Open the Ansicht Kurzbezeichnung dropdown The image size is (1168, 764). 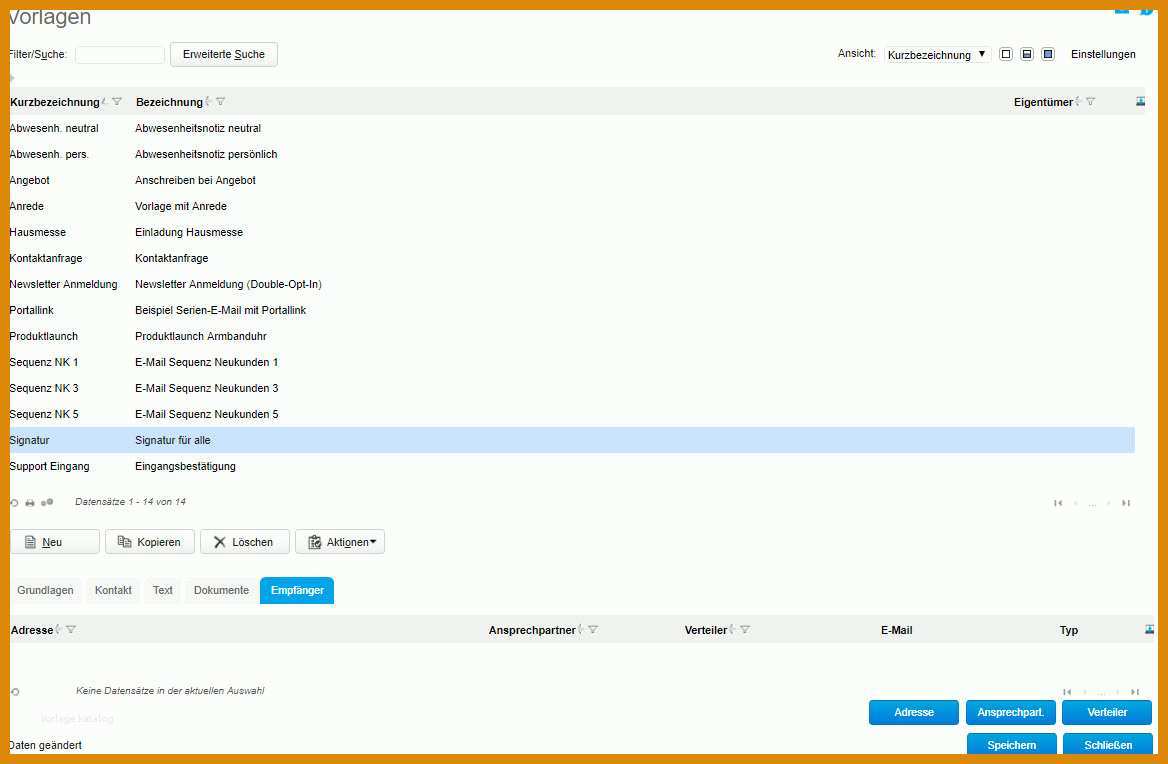[937, 55]
